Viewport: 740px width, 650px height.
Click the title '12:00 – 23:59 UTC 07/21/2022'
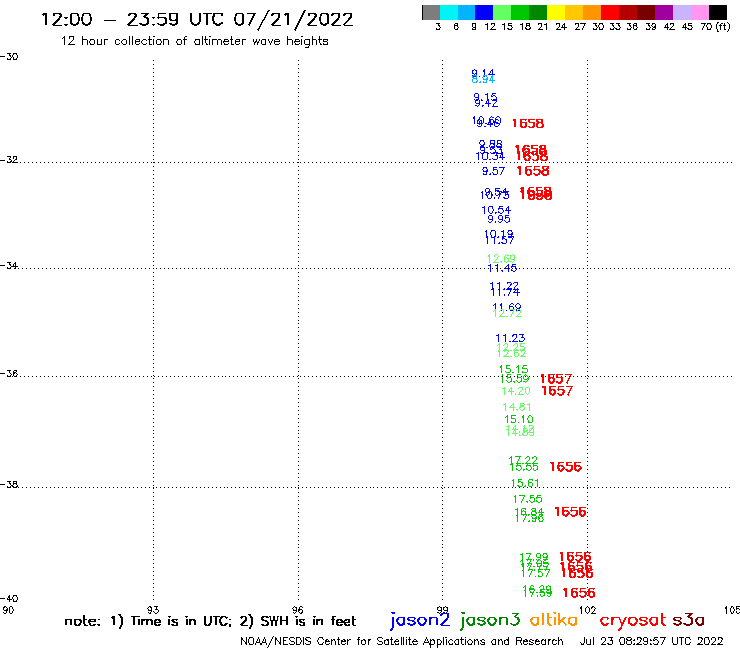[197, 20]
